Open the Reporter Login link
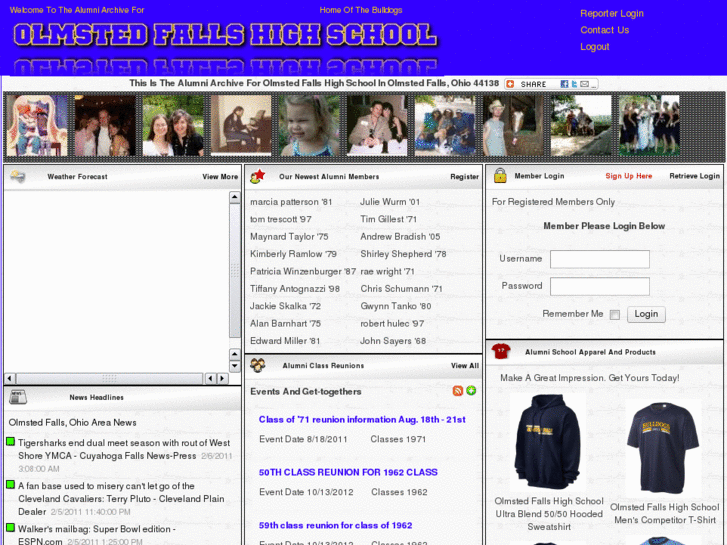The height and width of the screenshot is (545, 727). [x=612, y=13]
